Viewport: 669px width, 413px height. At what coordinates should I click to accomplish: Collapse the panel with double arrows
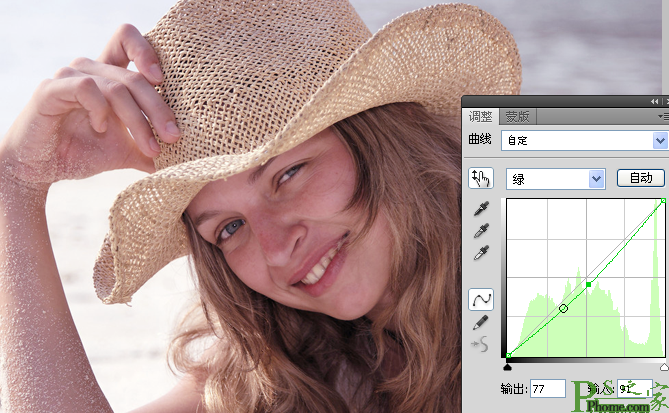pos(654,102)
